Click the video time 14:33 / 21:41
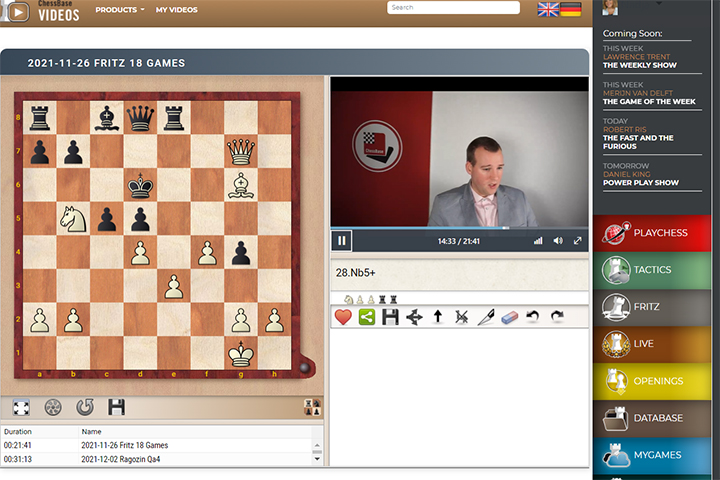This screenshot has width=720, height=480. [x=458, y=241]
